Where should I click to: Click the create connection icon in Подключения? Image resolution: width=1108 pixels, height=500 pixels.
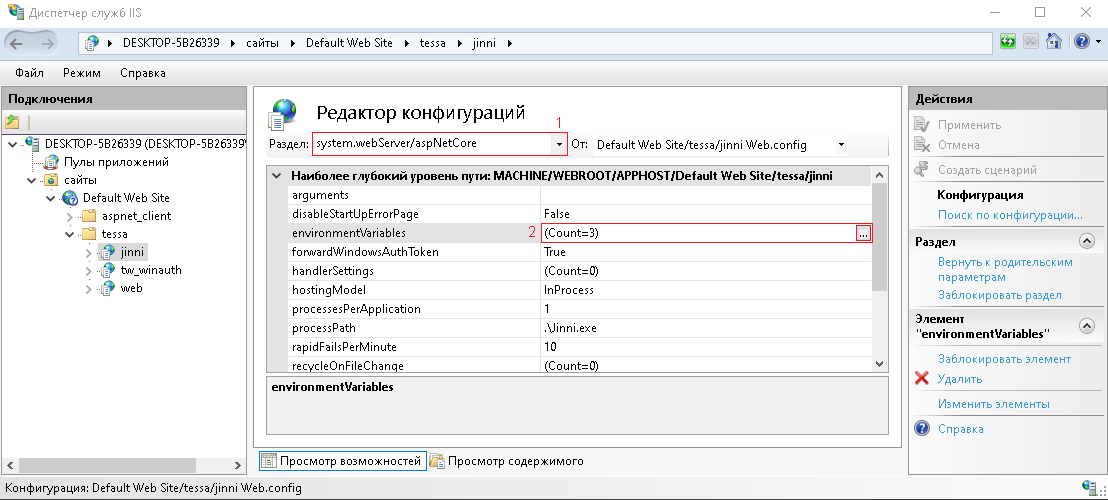tap(13, 122)
